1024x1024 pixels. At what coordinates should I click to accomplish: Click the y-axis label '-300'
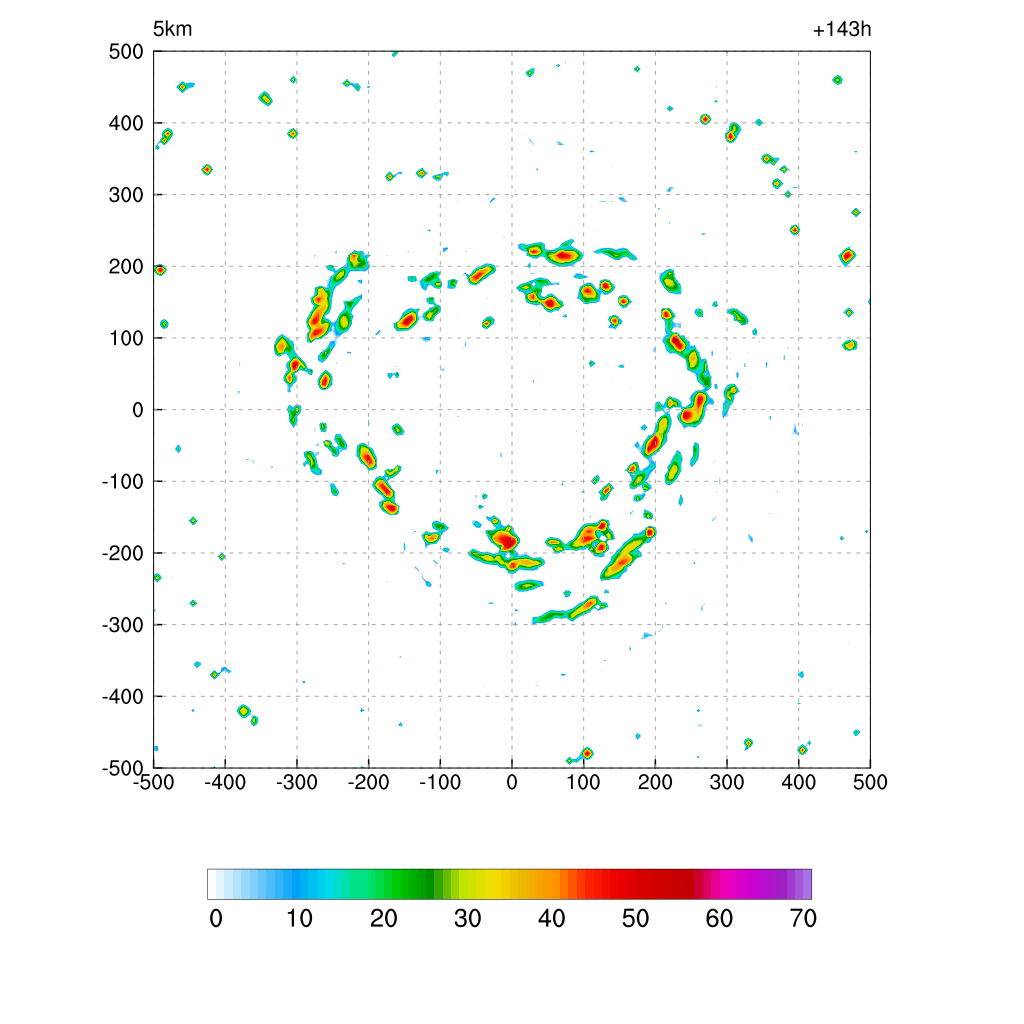(123, 625)
